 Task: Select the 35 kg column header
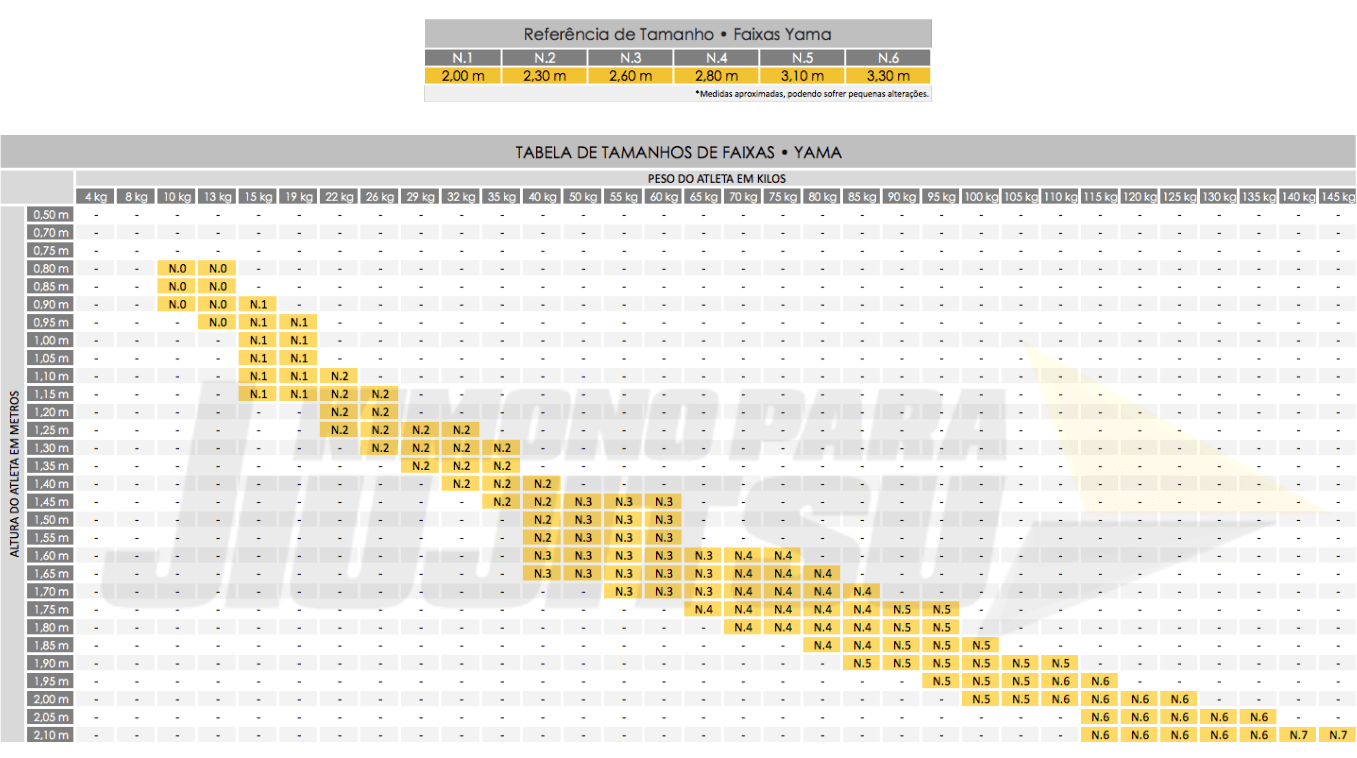501,196
